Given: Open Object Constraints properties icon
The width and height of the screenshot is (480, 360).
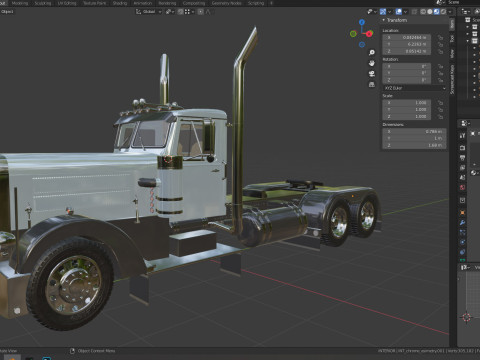Looking at the screenshot, I should coord(462,252).
